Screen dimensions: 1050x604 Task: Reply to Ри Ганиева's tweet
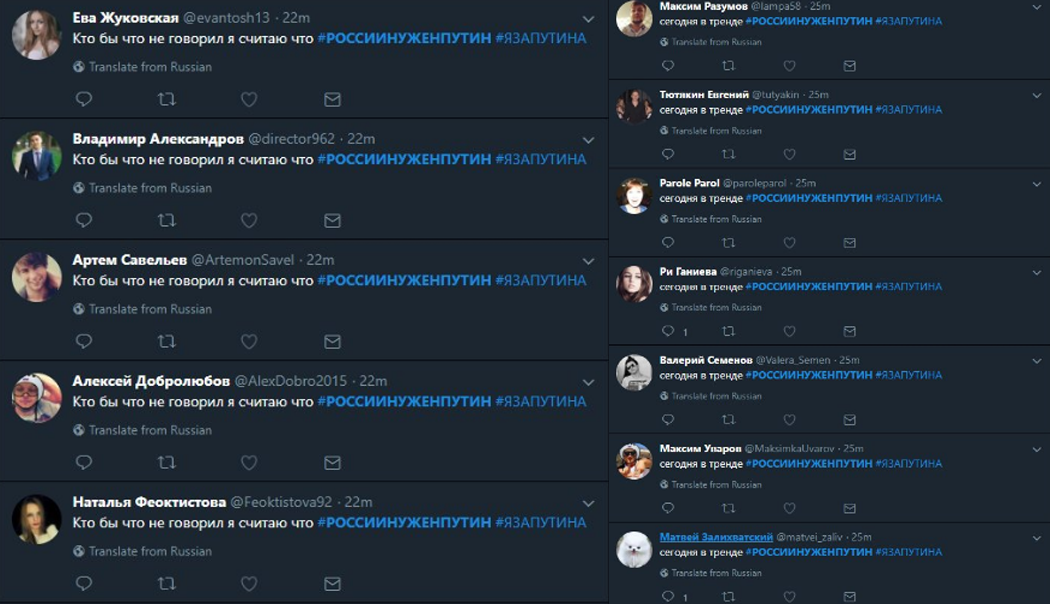coord(668,331)
